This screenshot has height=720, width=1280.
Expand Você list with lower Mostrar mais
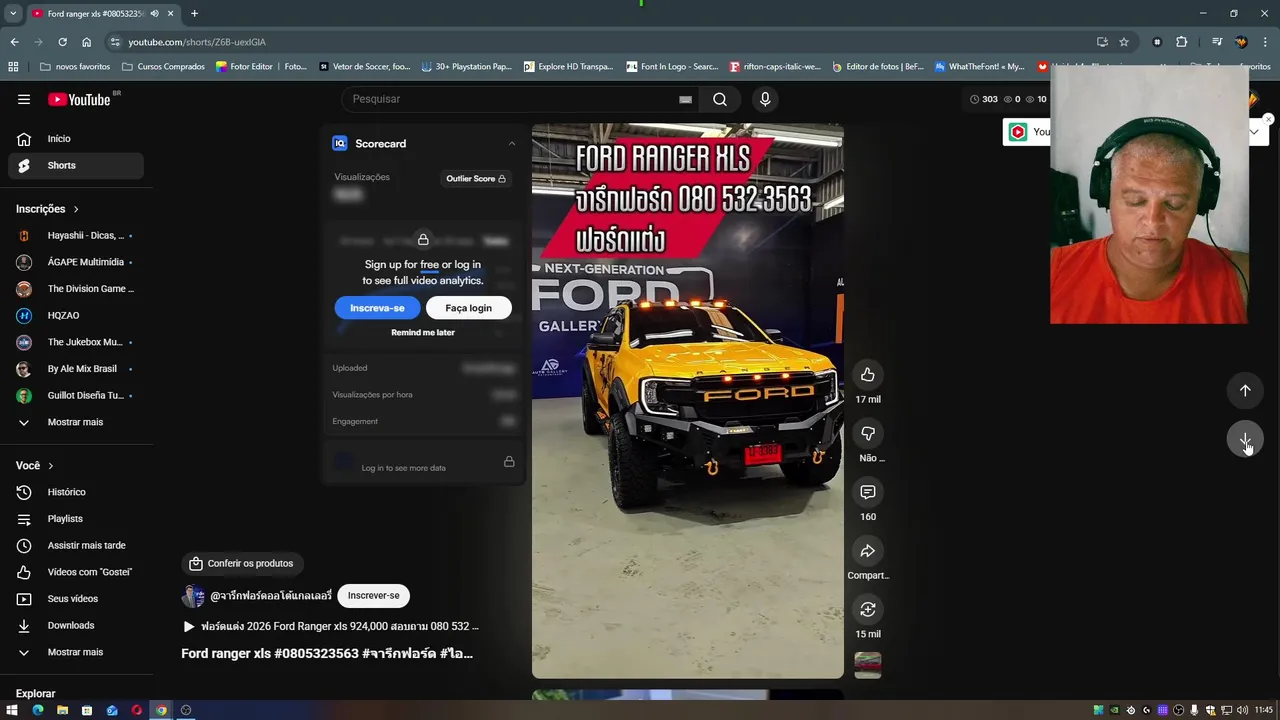click(x=76, y=652)
